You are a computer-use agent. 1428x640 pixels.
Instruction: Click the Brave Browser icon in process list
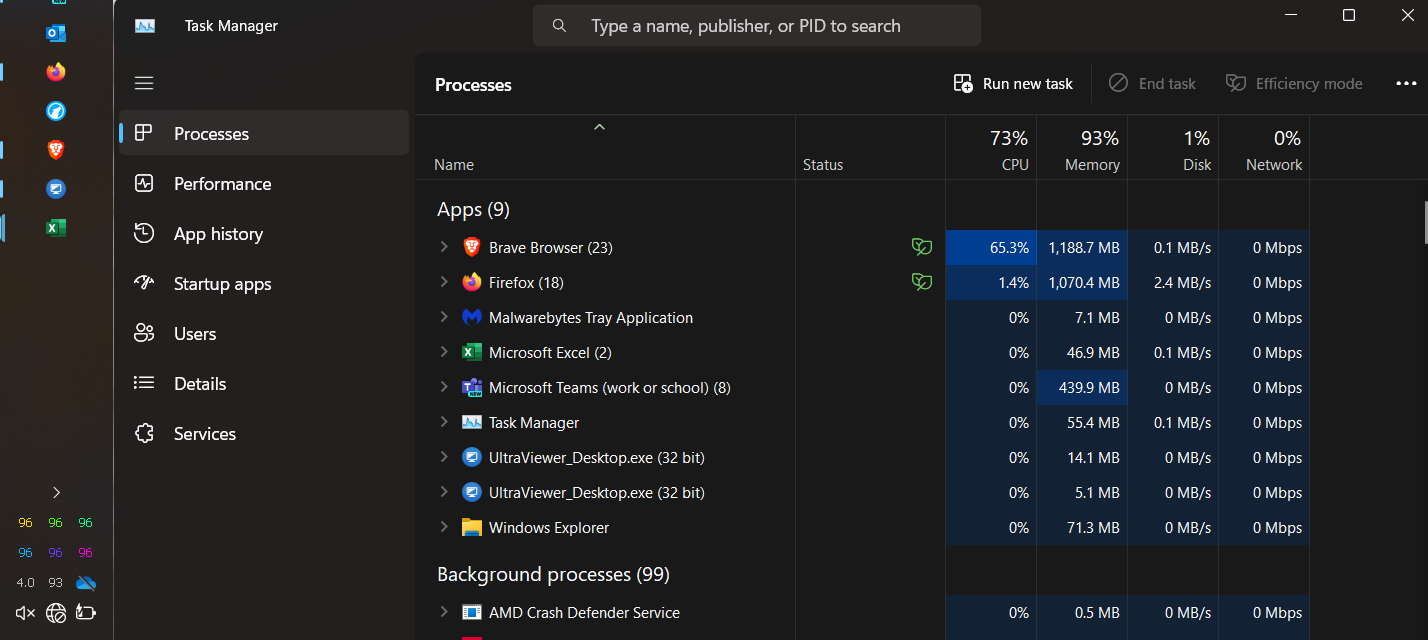tap(472, 247)
